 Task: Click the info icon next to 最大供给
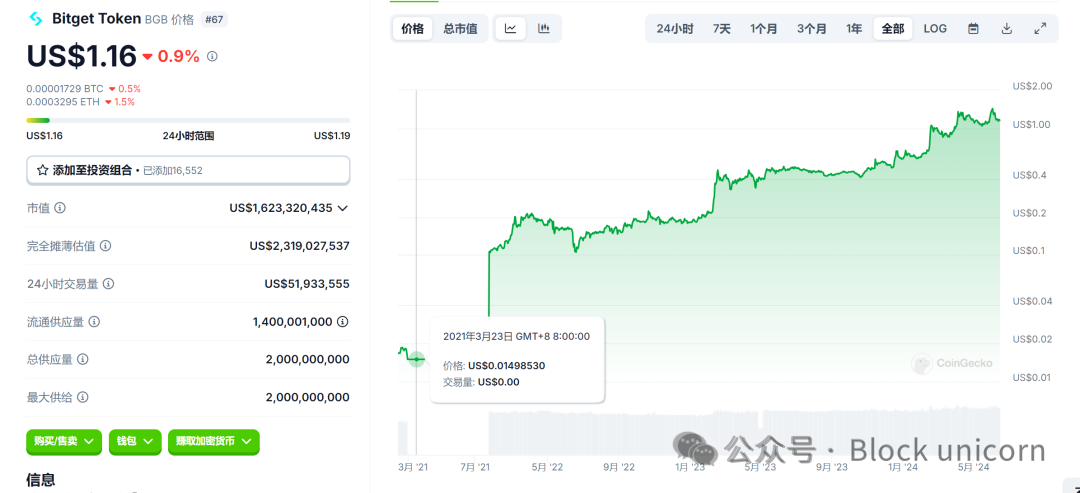click(x=83, y=397)
